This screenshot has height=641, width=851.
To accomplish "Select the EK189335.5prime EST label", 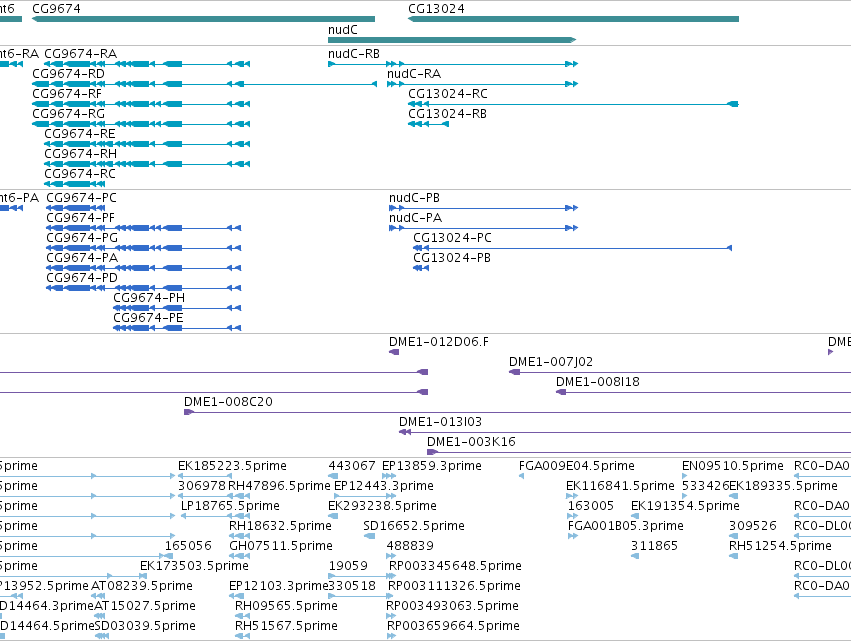I will point(784,486).
